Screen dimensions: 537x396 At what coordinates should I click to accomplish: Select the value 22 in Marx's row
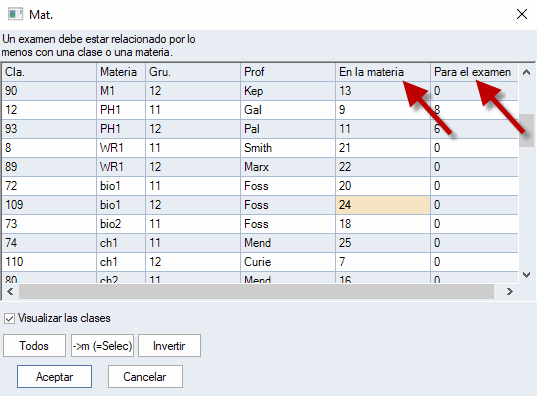[x=383, y=167]
